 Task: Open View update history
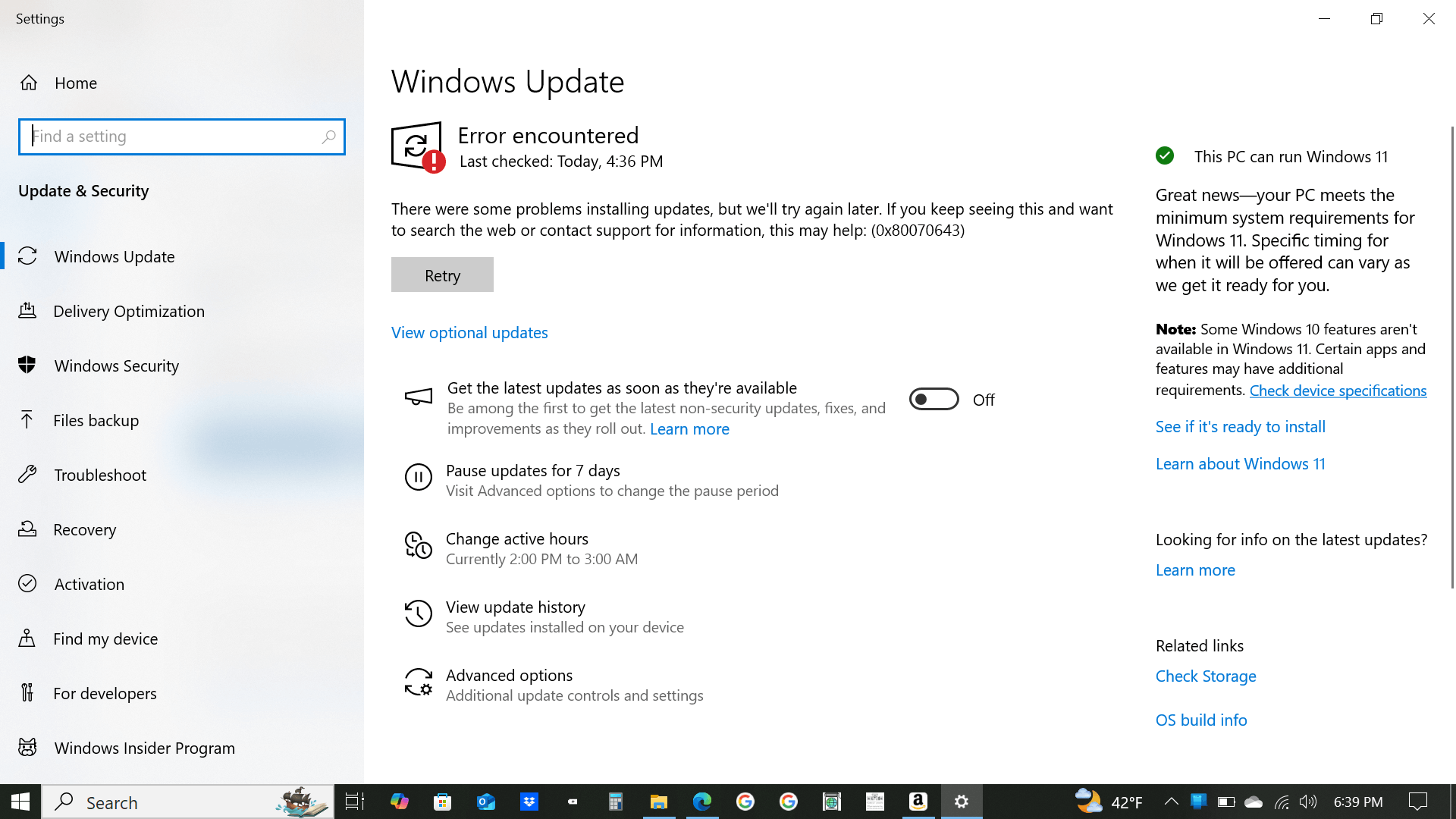pos(544,616)
